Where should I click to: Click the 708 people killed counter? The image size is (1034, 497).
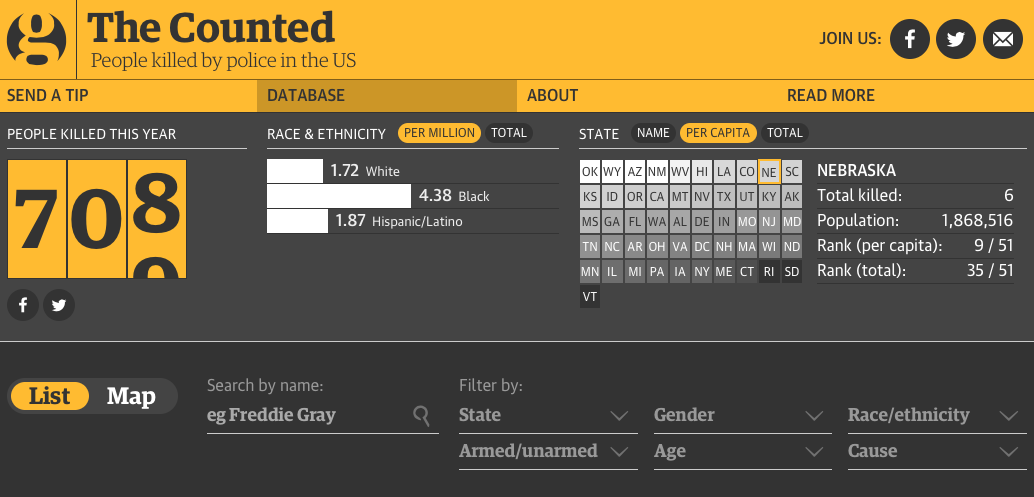click(97, 219)
